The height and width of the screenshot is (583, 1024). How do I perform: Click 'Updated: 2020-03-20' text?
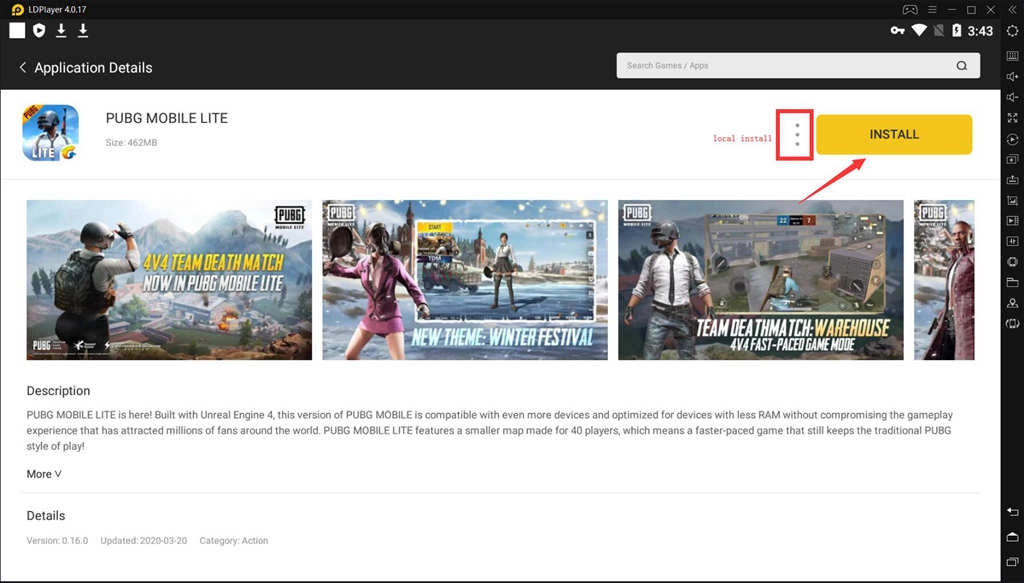click(x=144, y=541)
